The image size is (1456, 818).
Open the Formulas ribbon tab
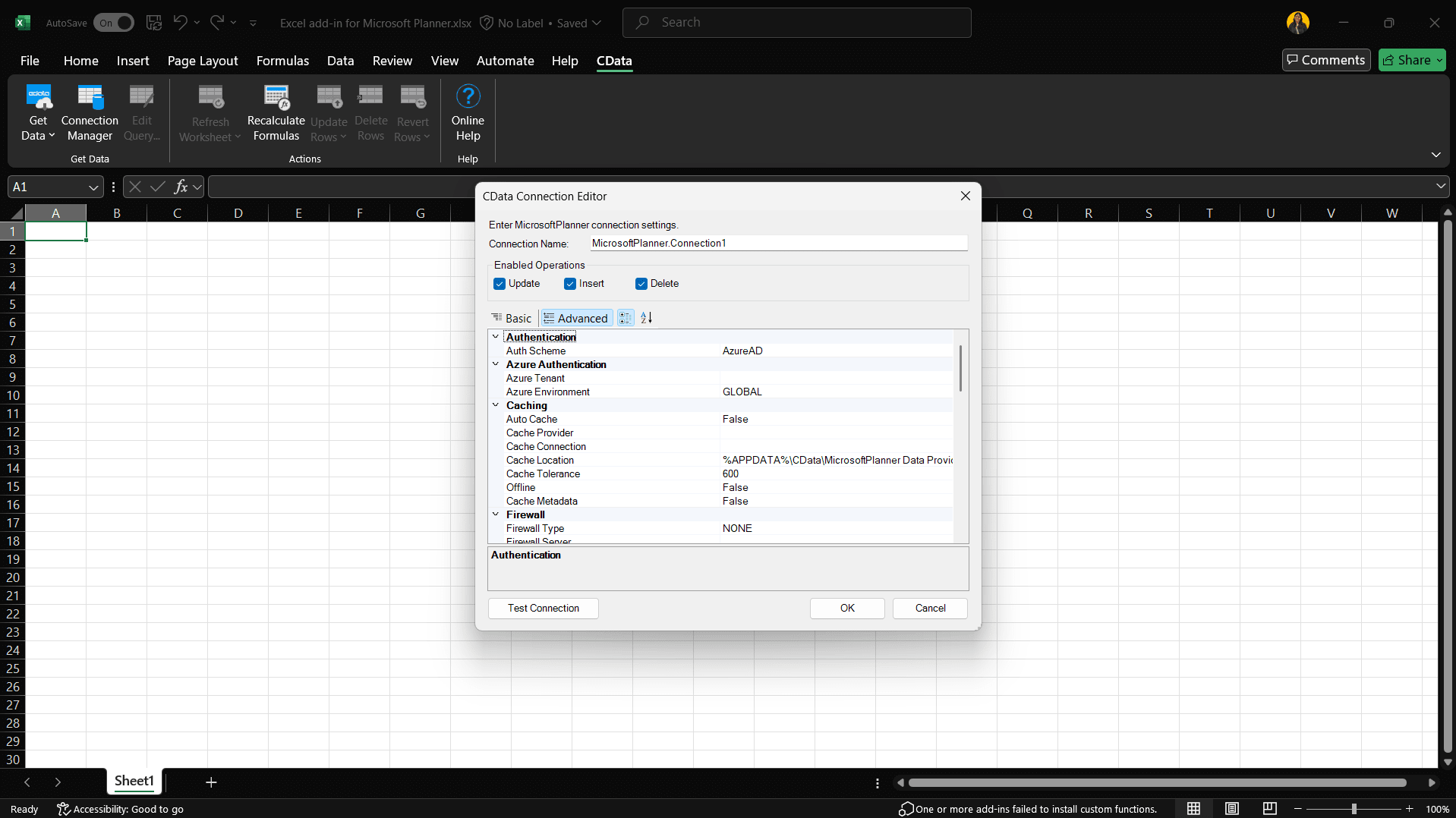tap(282, 61)
